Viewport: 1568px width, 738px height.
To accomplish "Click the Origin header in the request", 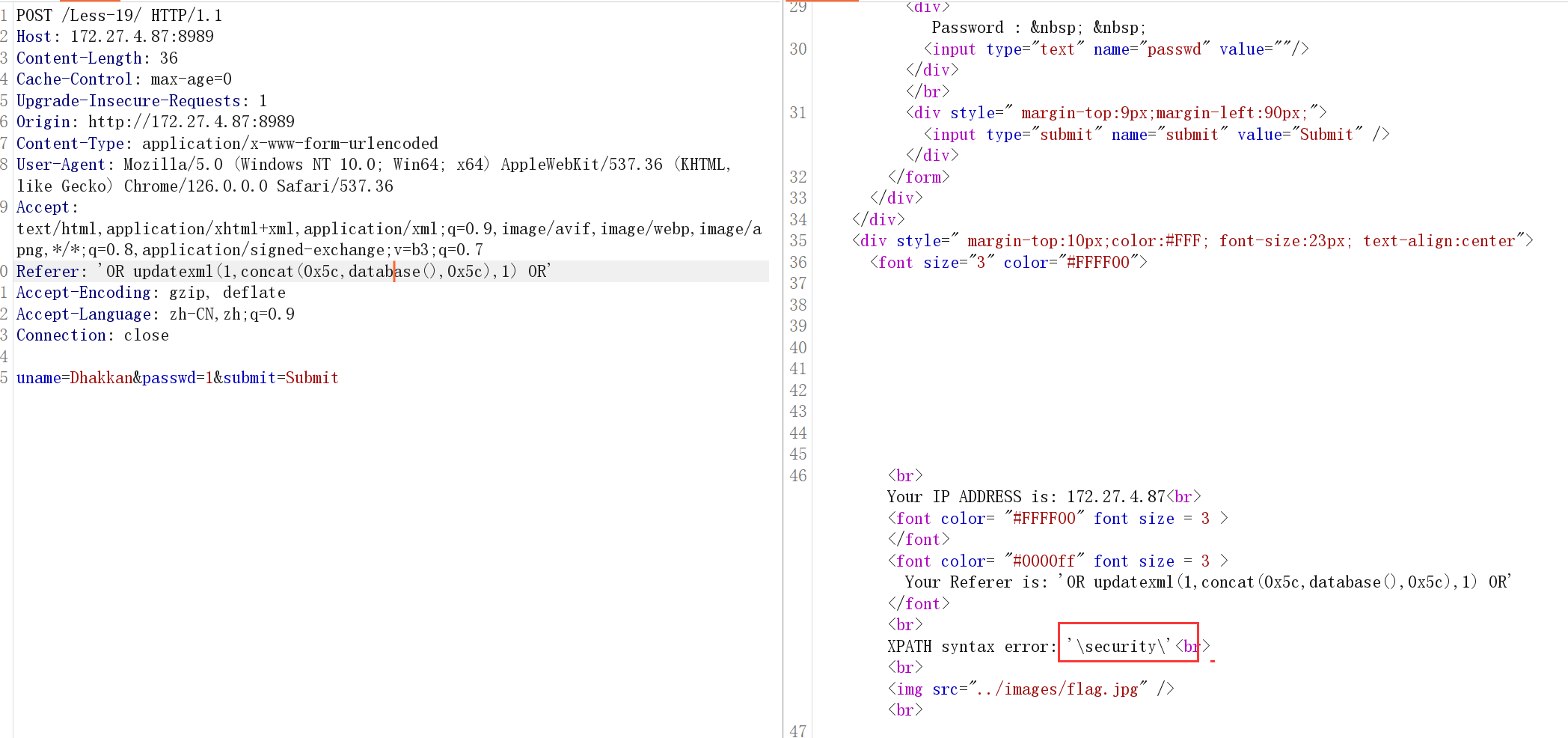I will pos(156,122).
